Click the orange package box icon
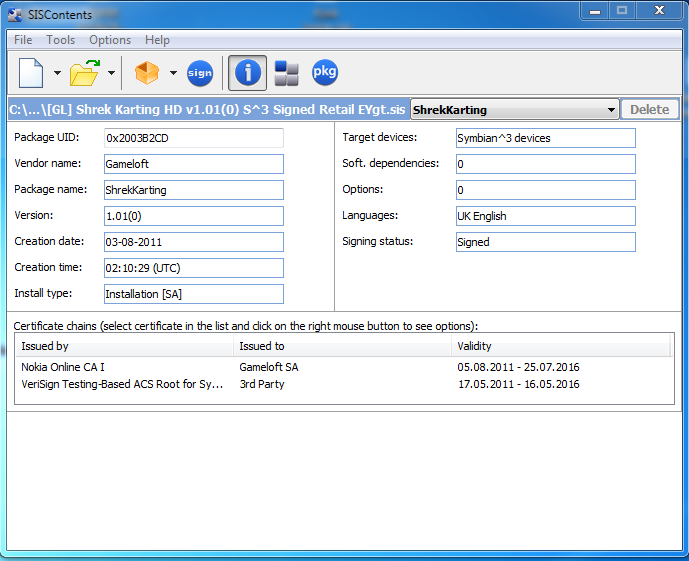This screenshot has height=561, width=689. pos(147,72)
